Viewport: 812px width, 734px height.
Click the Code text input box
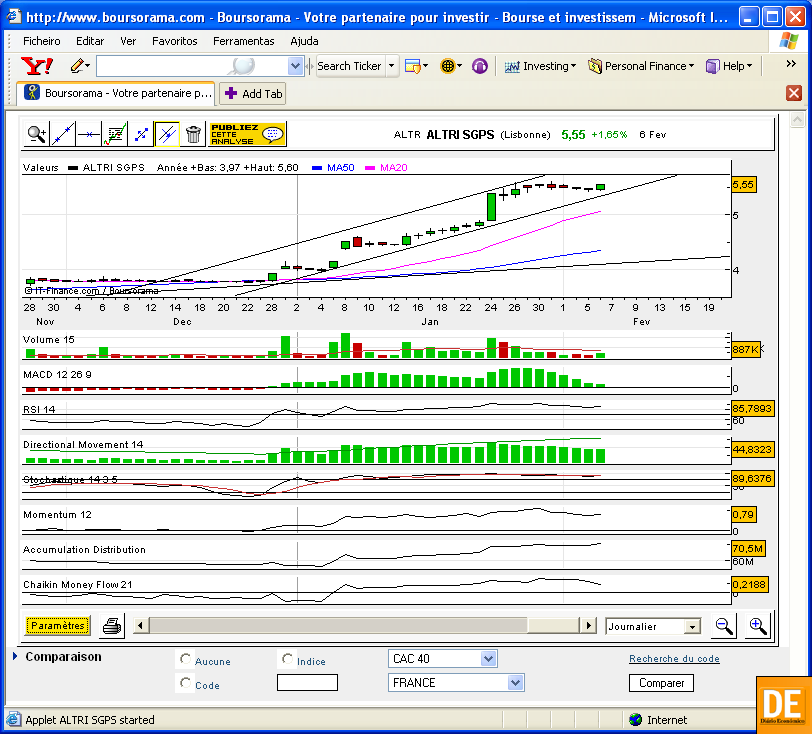307,683
